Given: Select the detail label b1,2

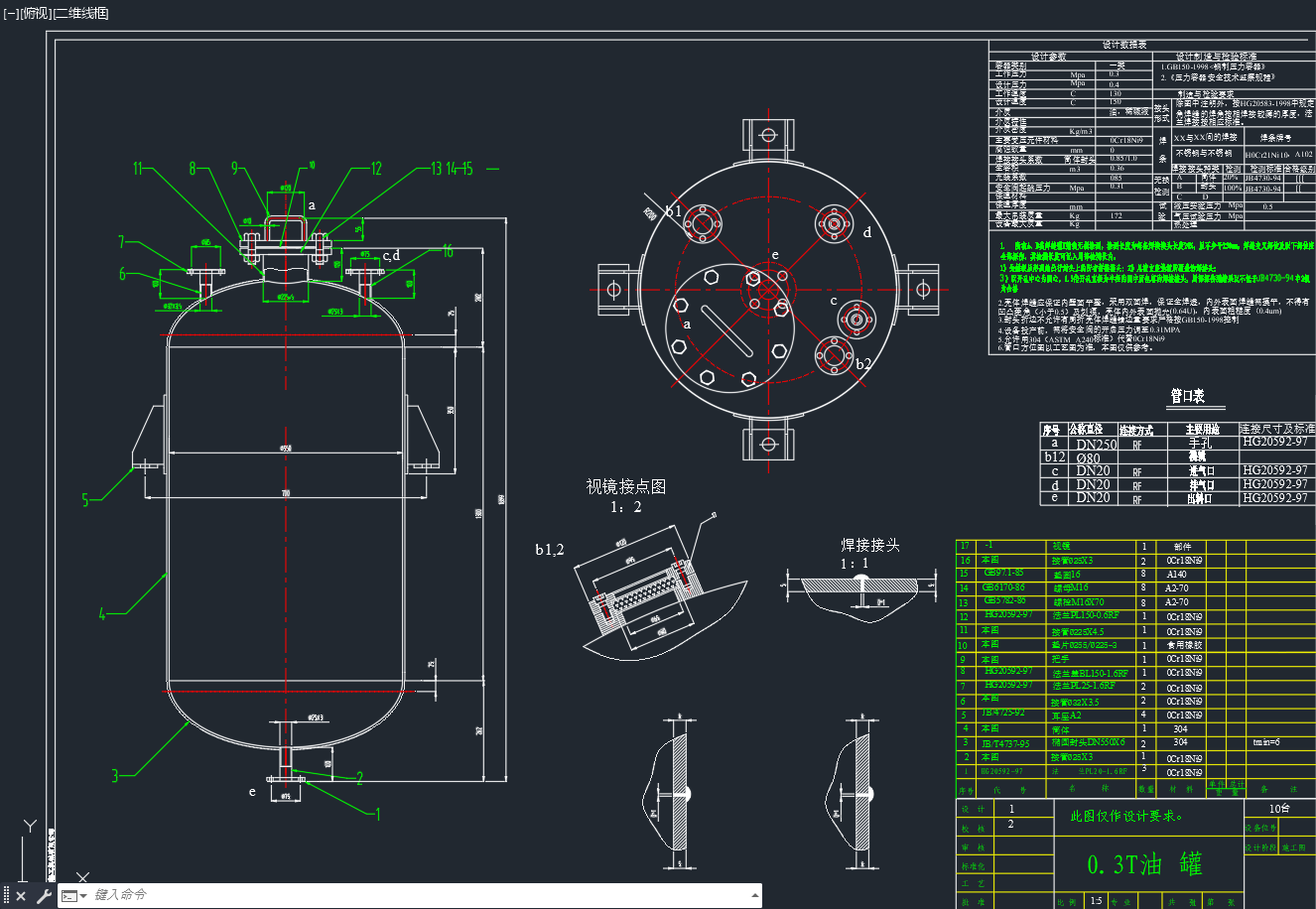Looking at the screenshot, I should [x=550, y=550].
